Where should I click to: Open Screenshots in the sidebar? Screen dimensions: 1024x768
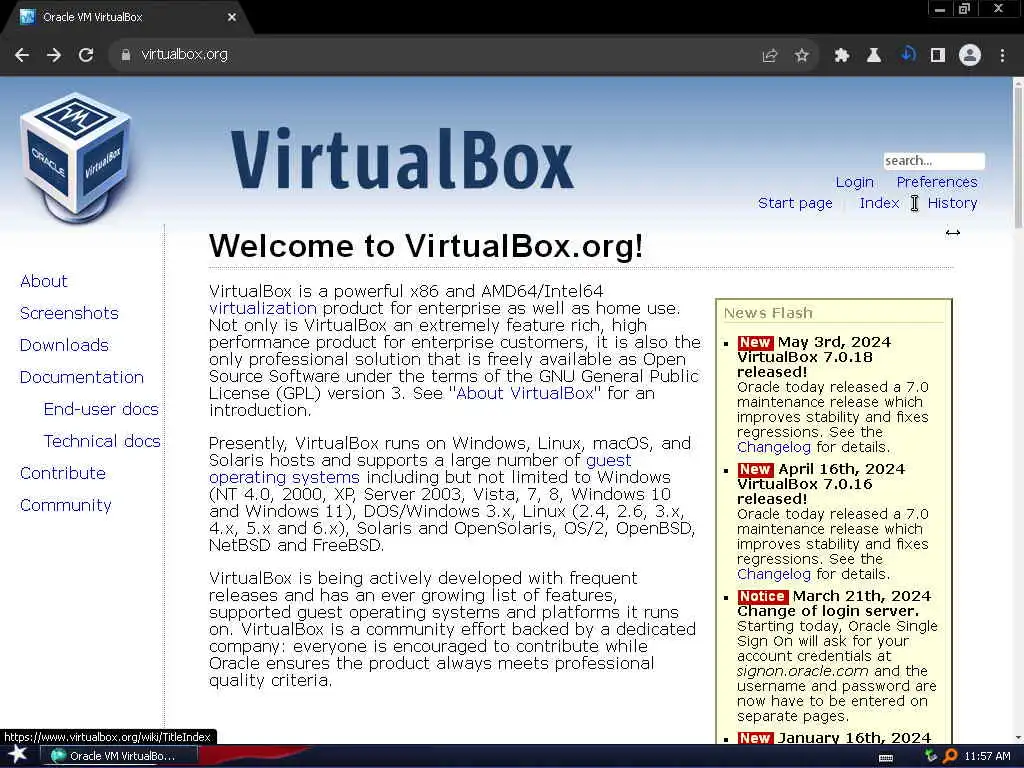pyautogui.click(x=69, y=313)
